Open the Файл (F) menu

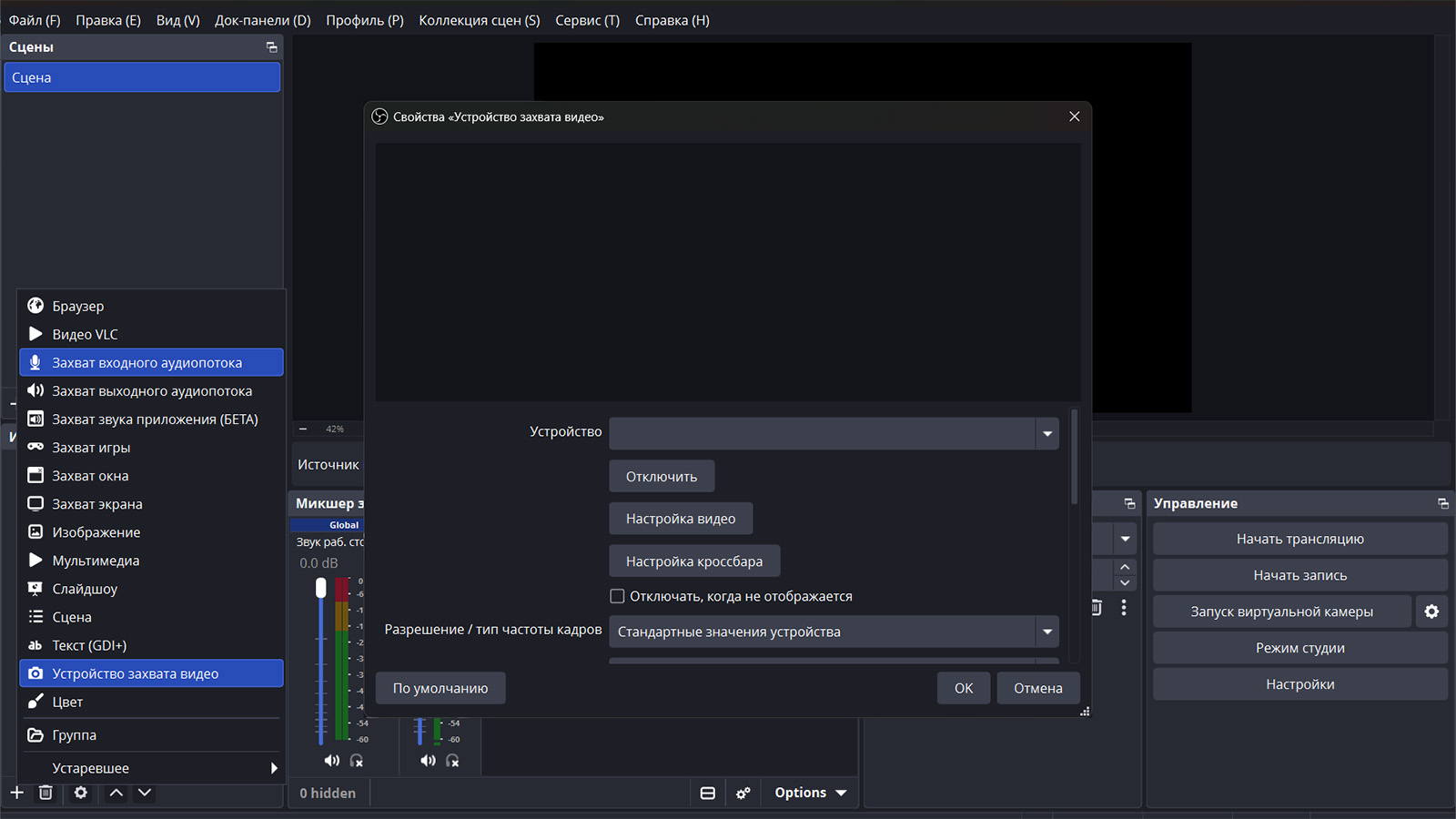tap(35, 20)
